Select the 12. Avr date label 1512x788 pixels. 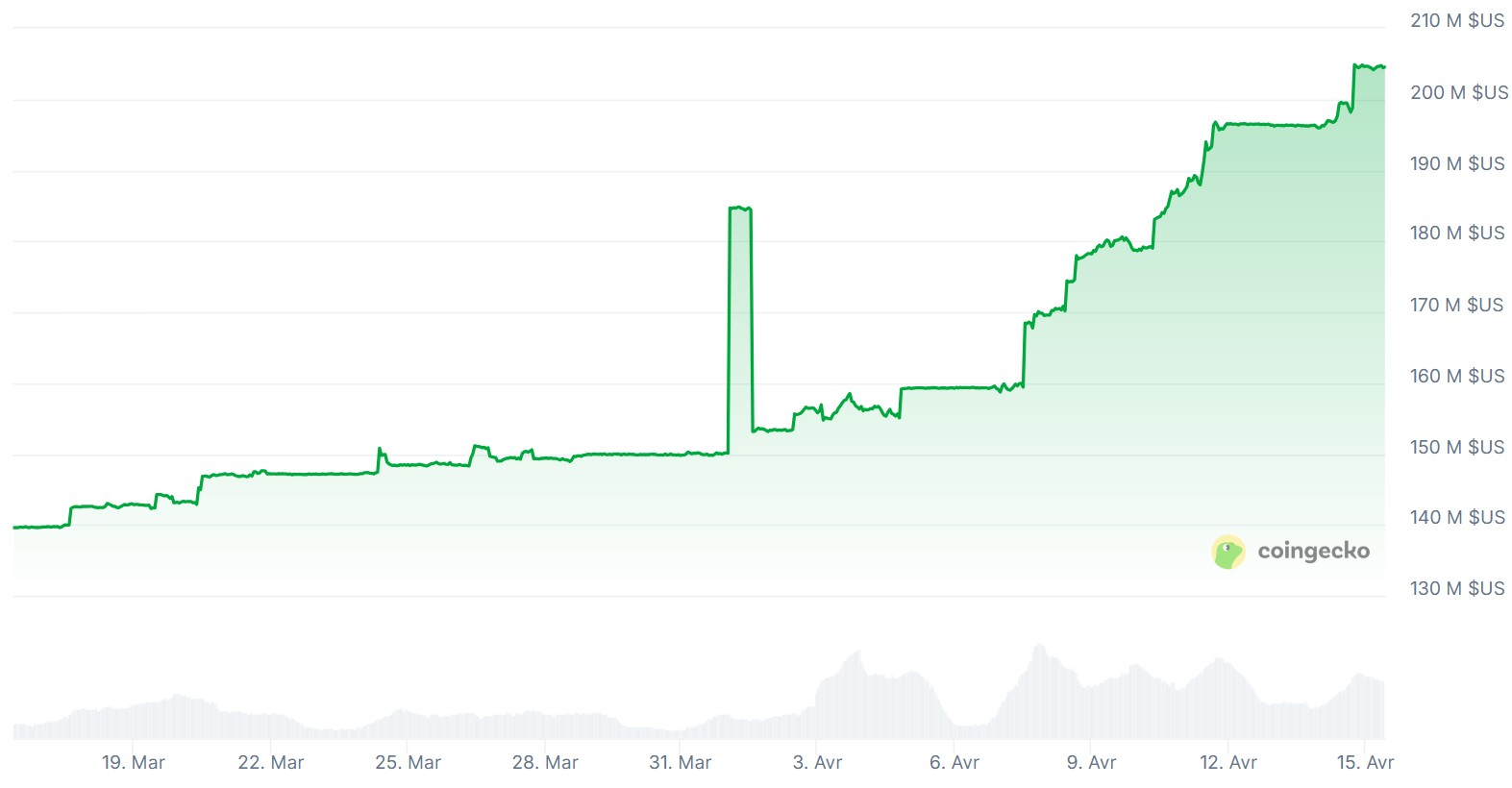point(1228,762)
